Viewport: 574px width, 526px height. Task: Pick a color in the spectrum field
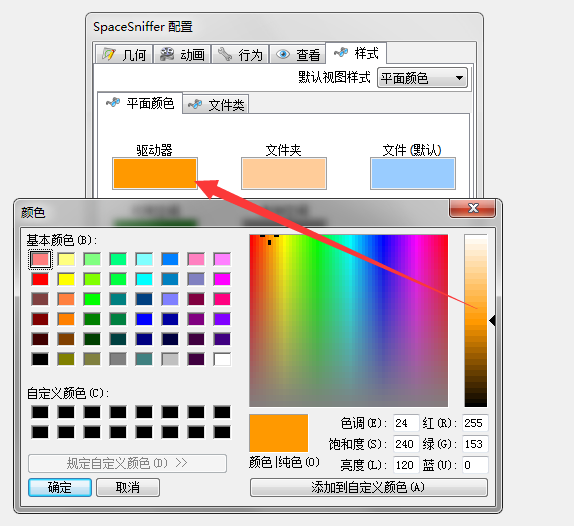[x=348, y=321]
